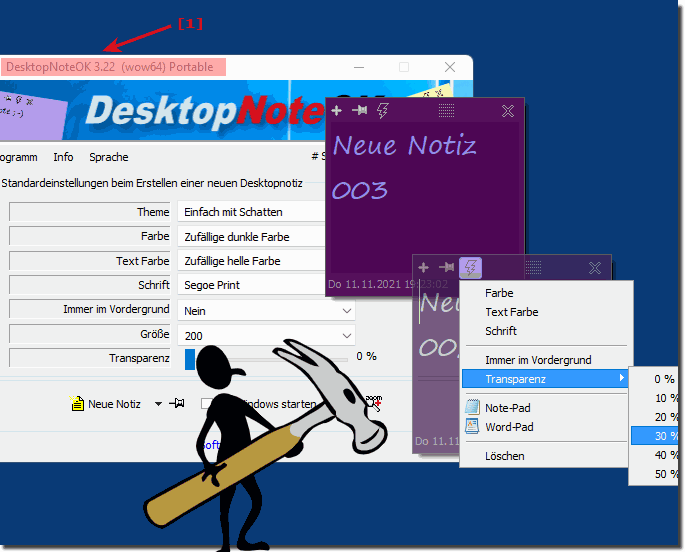Viewport: 685px width, 552px height.
Task: Set transparency to 50 % in submenu
Action: pyautogui.click(x=654, y=474)
